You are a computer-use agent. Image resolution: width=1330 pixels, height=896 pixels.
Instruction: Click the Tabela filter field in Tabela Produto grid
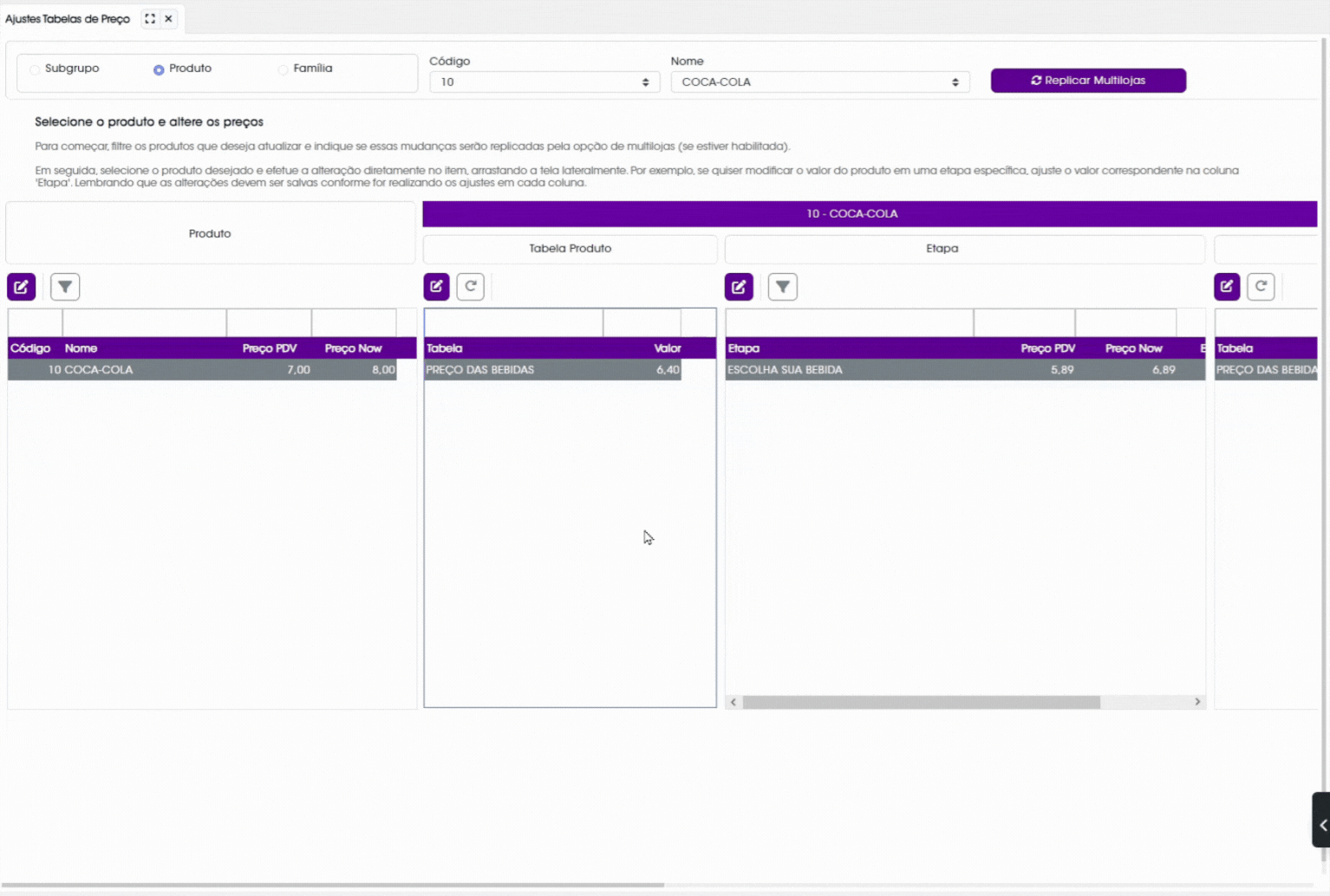[x=513, y=323]
